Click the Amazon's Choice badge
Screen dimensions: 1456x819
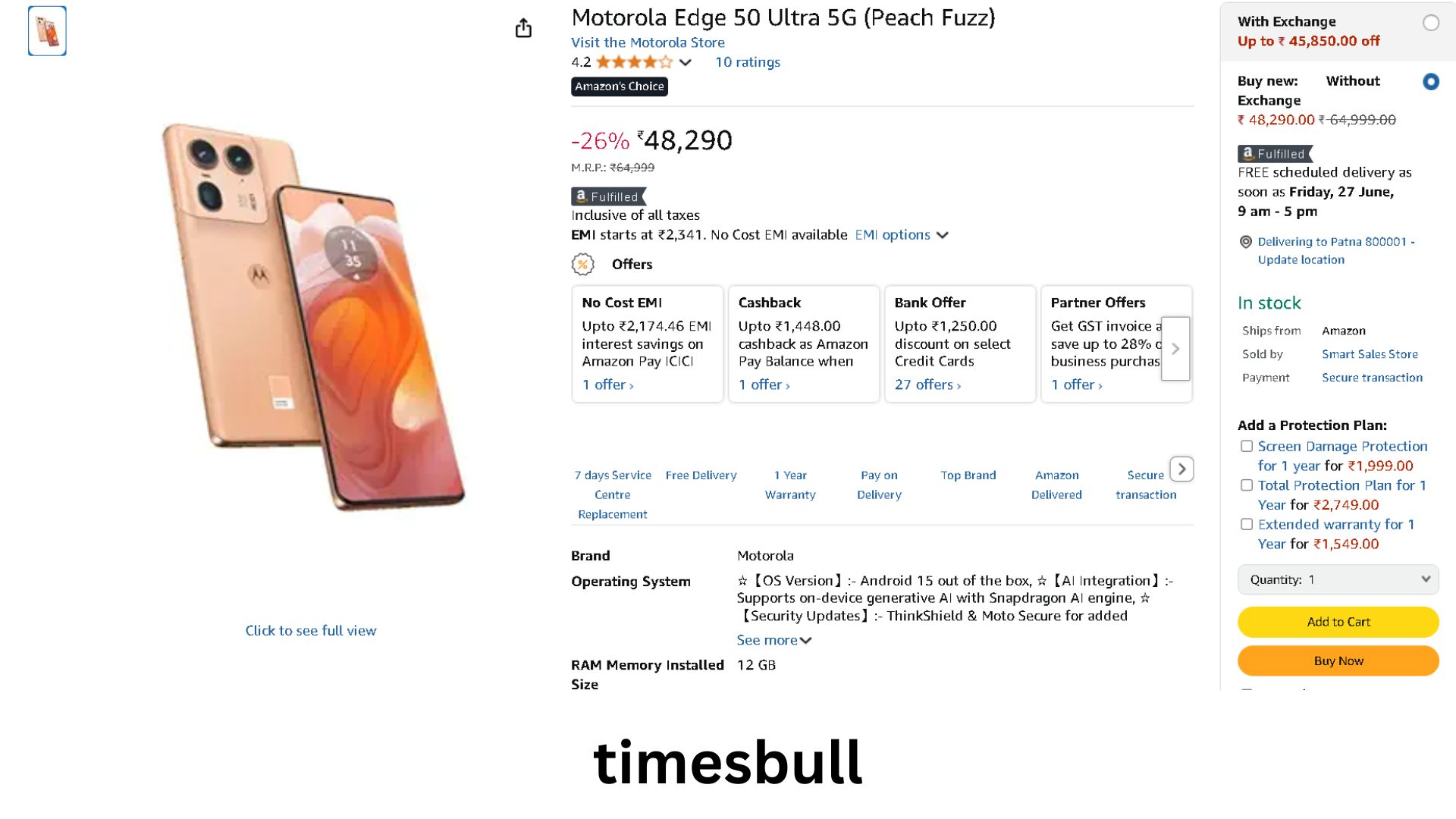tap(619, 86)
